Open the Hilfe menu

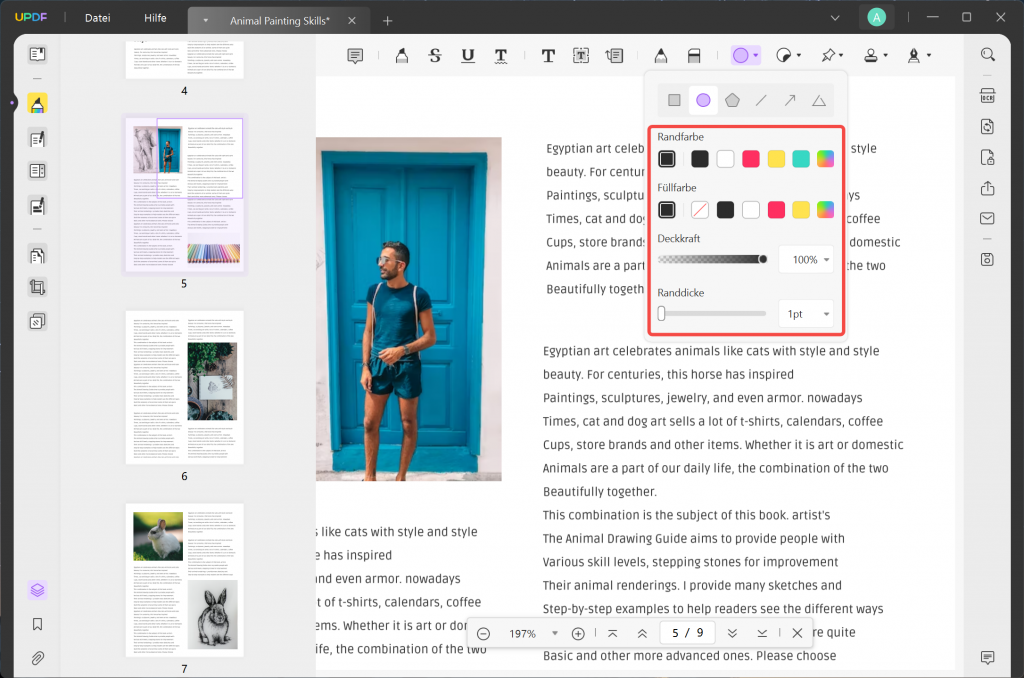point(155,18)
